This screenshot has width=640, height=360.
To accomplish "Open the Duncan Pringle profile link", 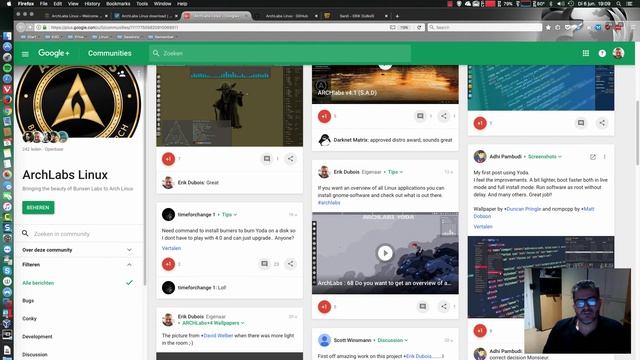I will coord(523,209).
